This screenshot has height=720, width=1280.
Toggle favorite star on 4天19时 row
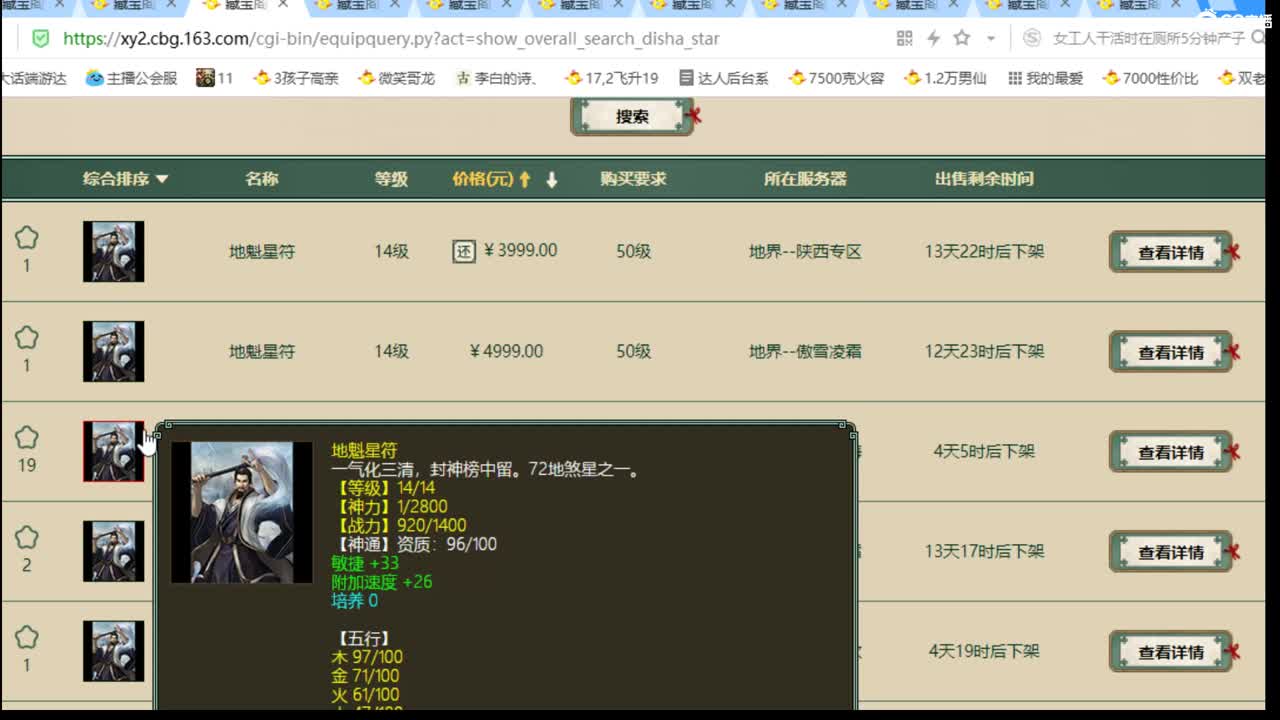pos(27,638)
